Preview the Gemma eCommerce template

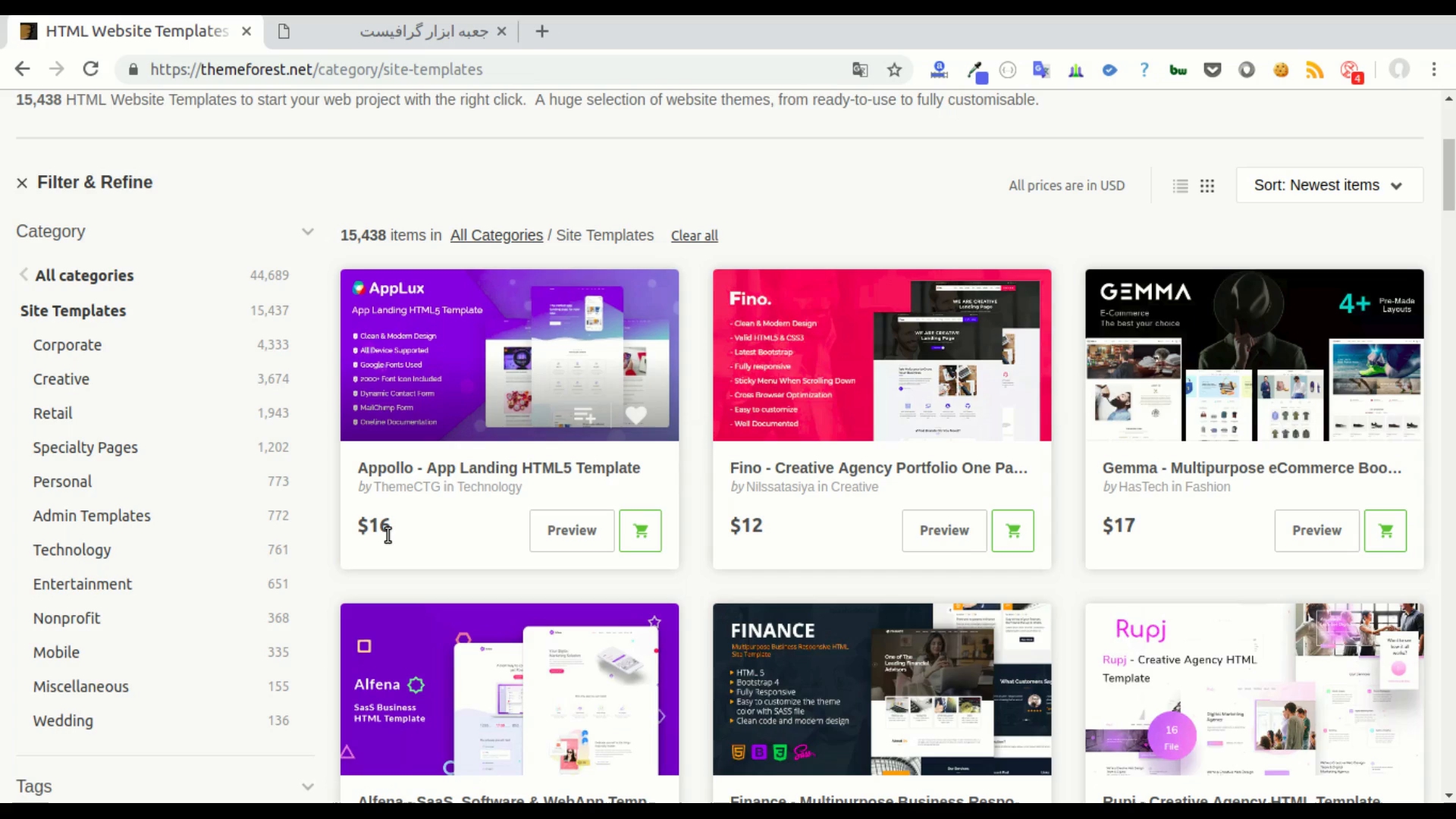[1316, 531]
